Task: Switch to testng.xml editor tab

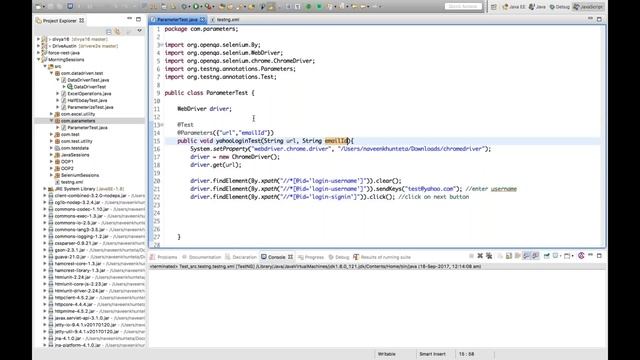Action: (227, 20)
